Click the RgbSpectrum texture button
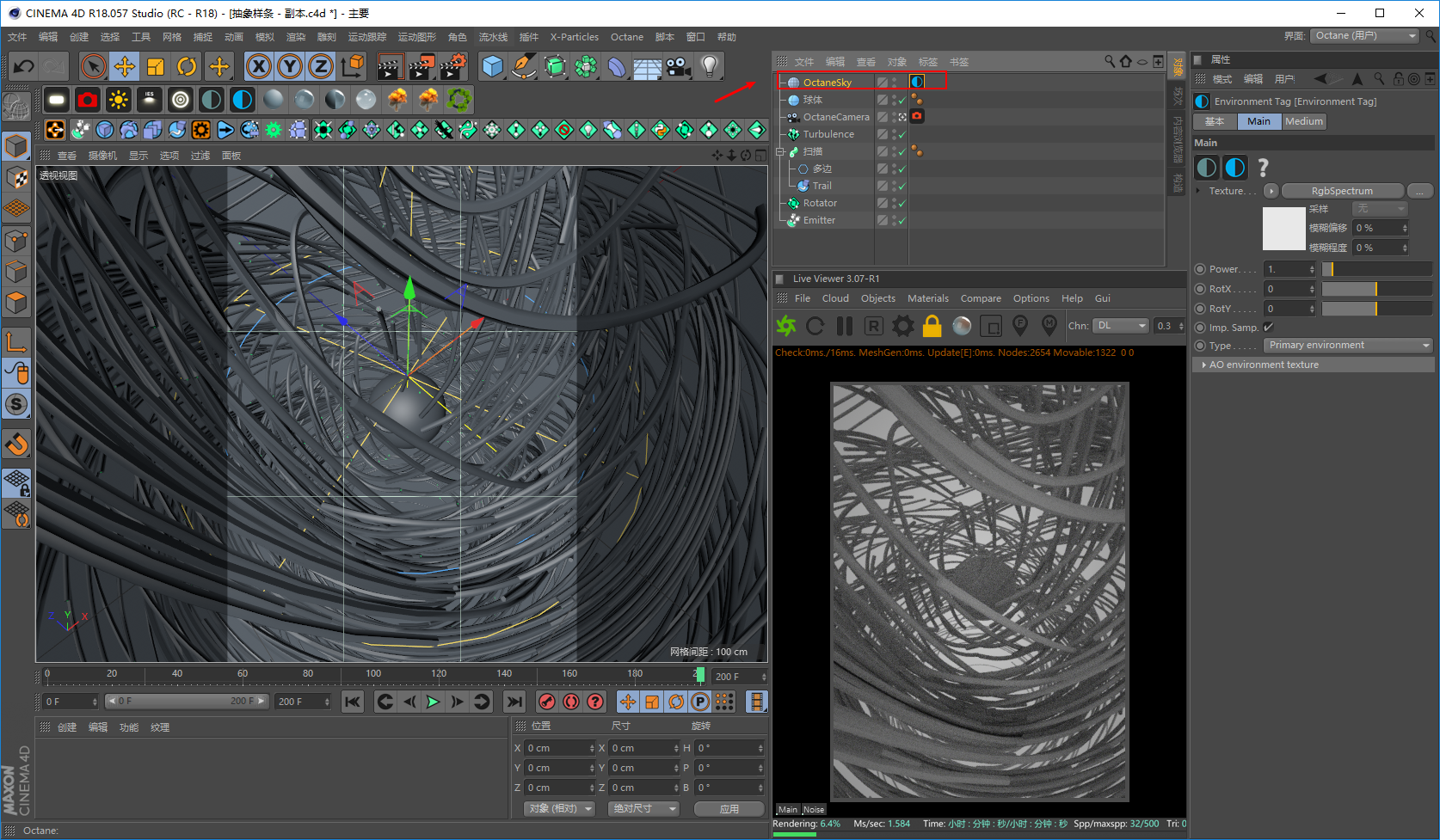1440x840 pixels. tap(1341, 191)
